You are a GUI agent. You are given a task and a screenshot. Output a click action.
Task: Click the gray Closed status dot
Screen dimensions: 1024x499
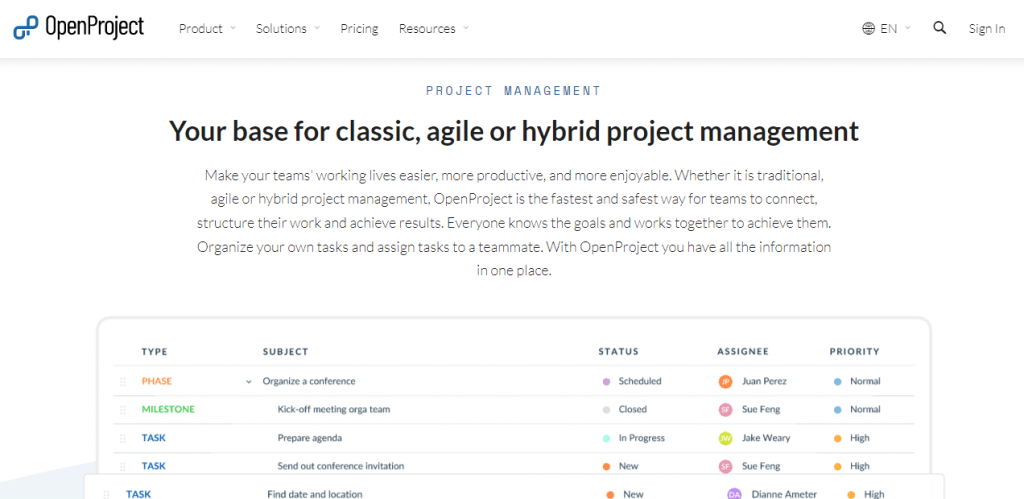[606, 410]
